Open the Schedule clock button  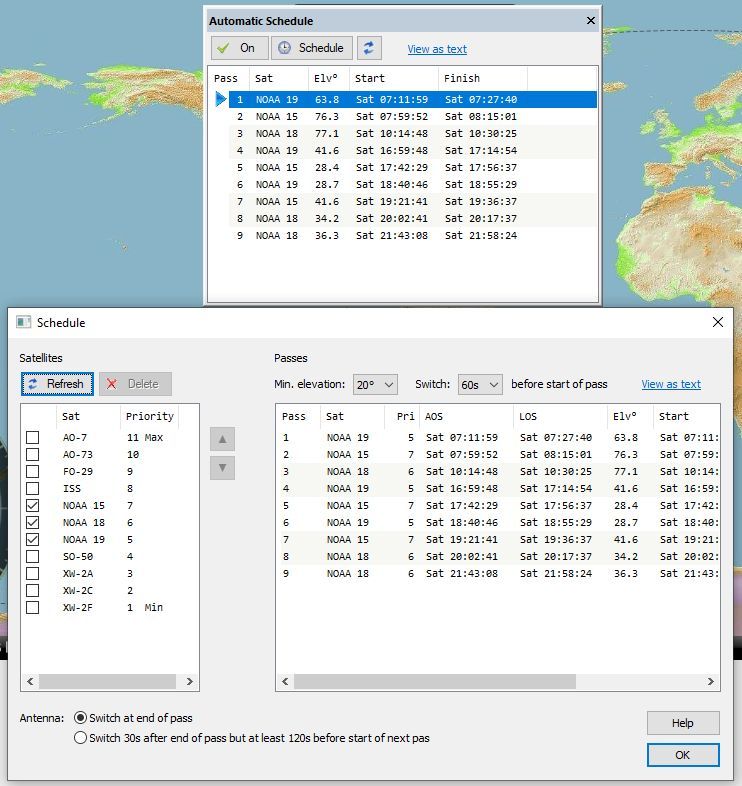pos(310,48)
